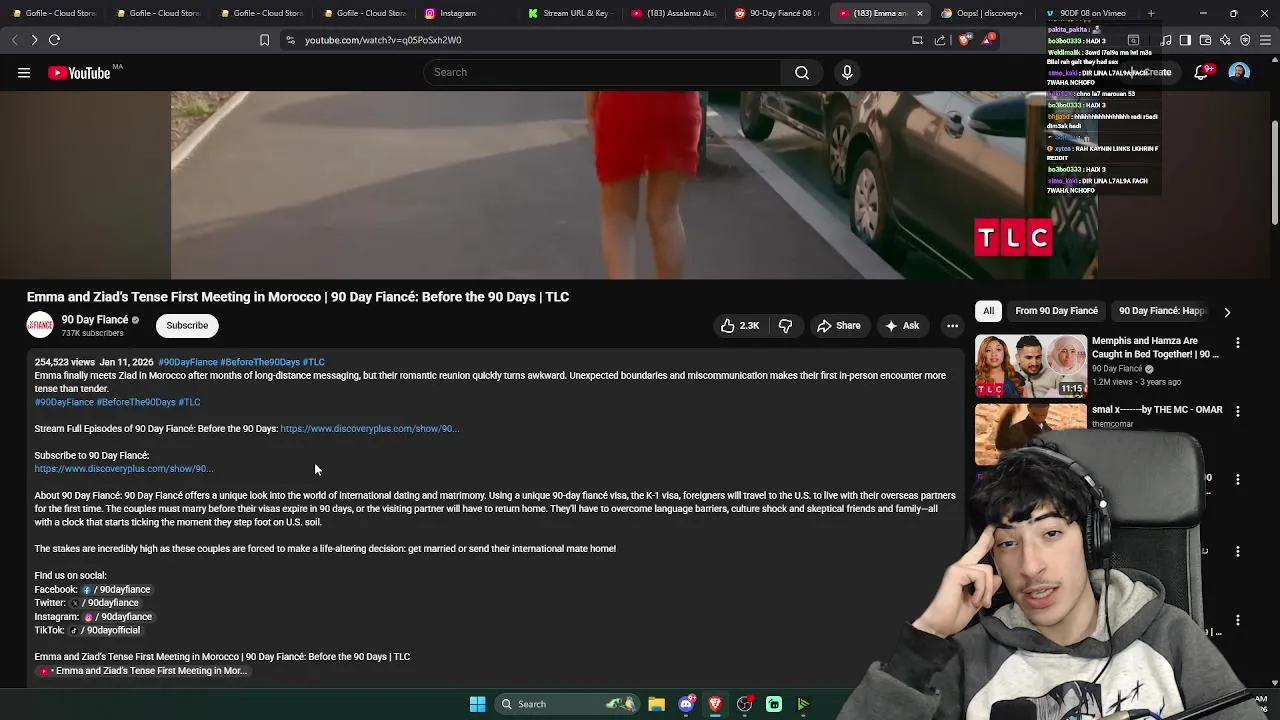The image size is (1280, 720).
Task: Open the Facebook 90dayfiance link
Action: click(x=116, y=590)
